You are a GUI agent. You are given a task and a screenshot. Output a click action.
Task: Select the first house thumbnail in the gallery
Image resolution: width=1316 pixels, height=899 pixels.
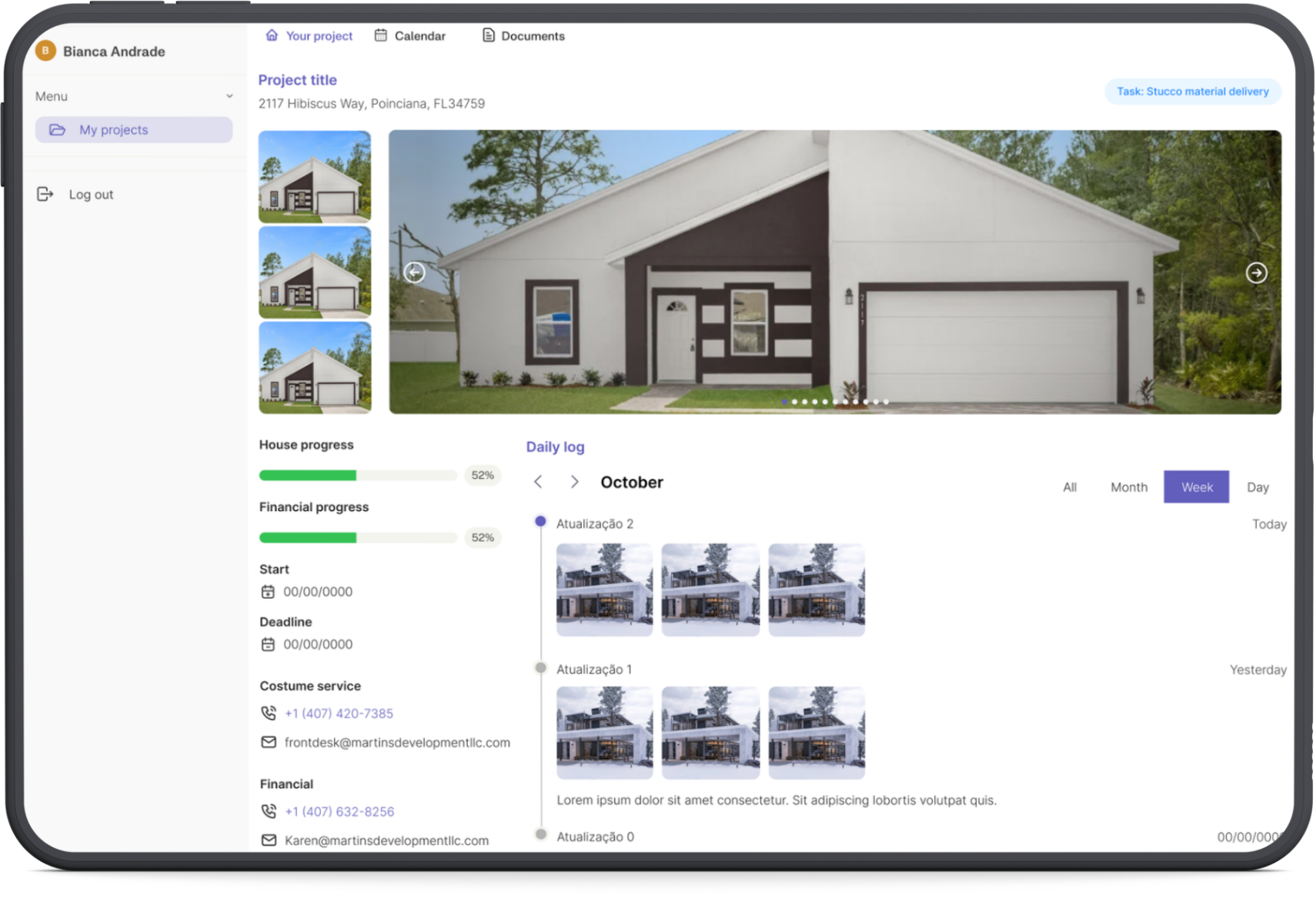(x=315, y=177)
